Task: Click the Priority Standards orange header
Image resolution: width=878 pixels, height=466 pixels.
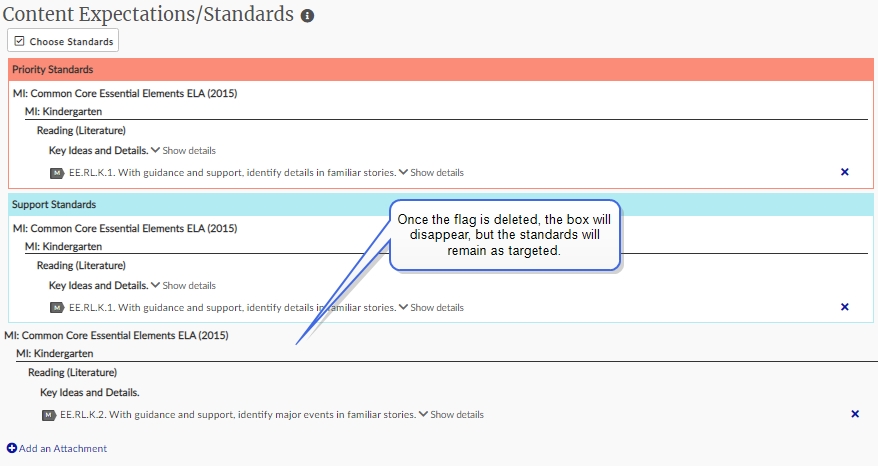Action: pos(441,69)
